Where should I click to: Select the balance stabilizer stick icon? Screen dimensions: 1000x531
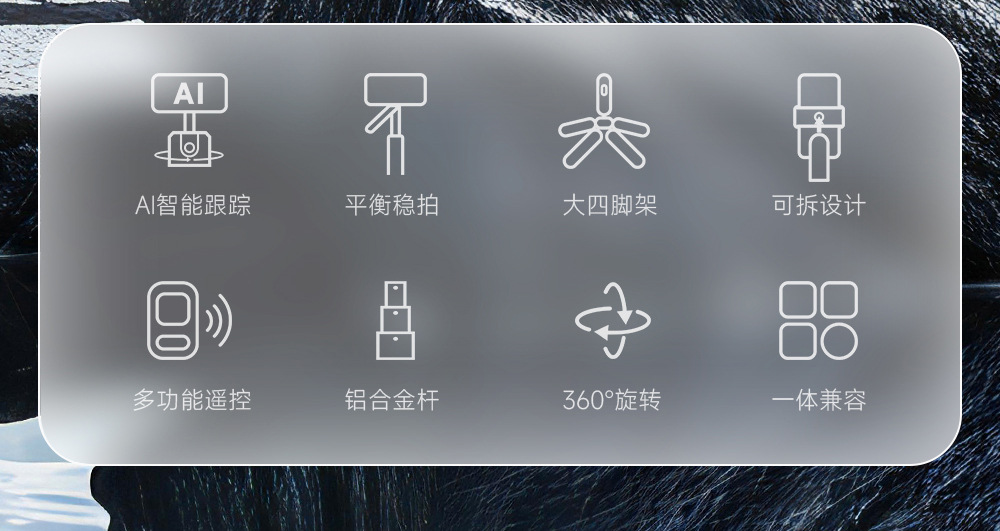point(395,124)
